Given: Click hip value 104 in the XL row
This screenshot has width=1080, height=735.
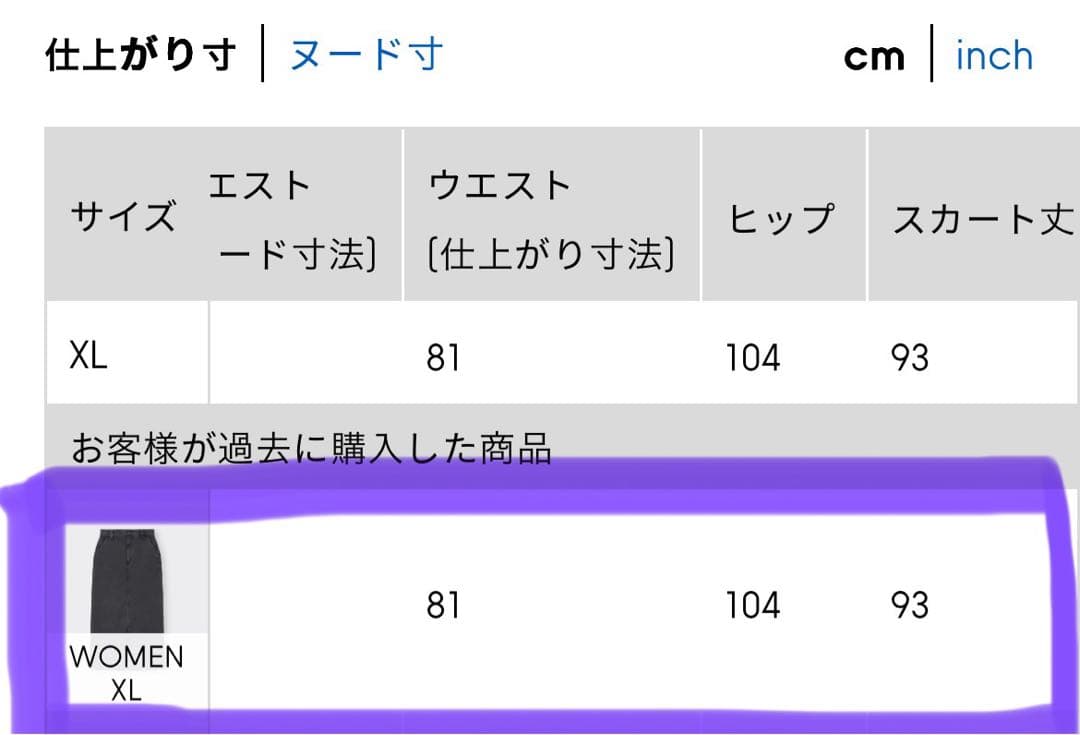Looking at the screenshot, I should [752, 357].
